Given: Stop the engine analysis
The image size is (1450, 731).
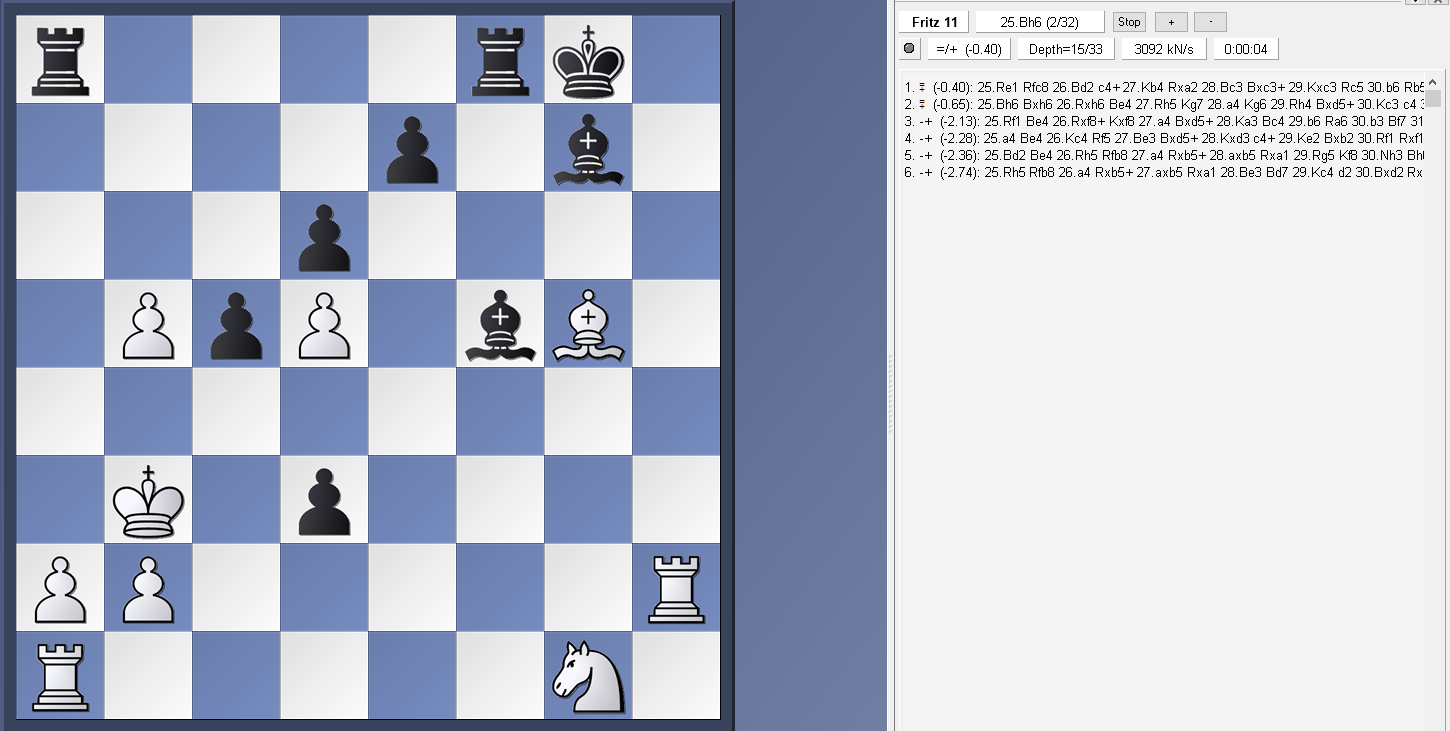Looking at the screenshot, I should click(1129, 22).
